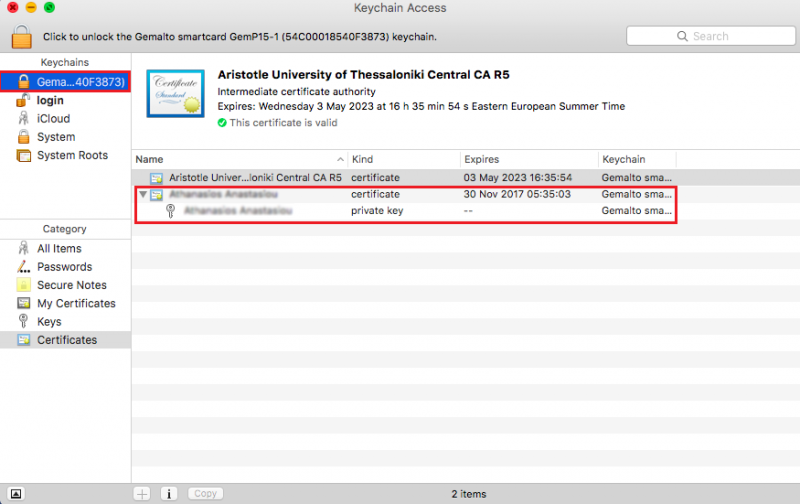Click the green valid checkmark icon
This screenshot has width=800, height=504.
coord(222,122)
